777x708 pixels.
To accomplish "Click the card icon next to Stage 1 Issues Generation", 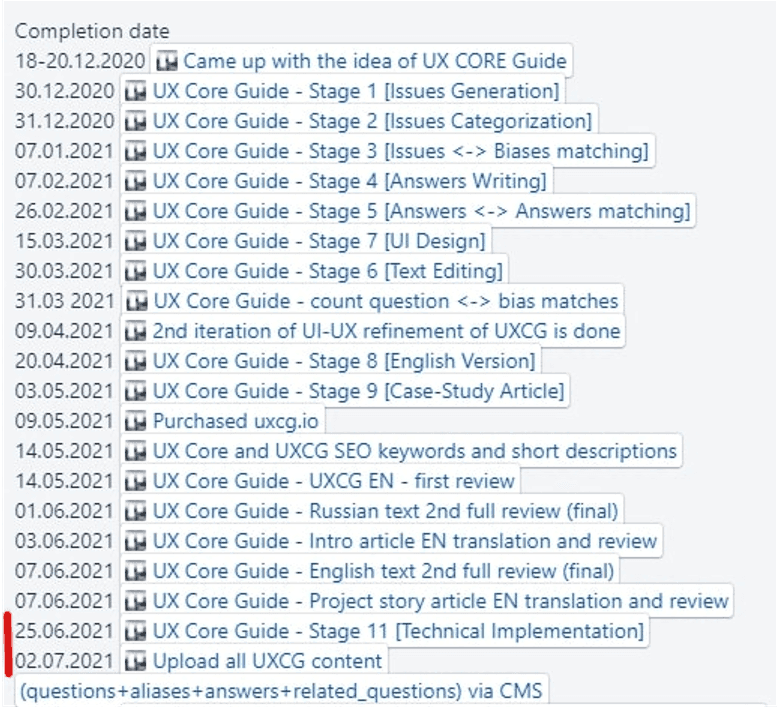I will [137, 92].
